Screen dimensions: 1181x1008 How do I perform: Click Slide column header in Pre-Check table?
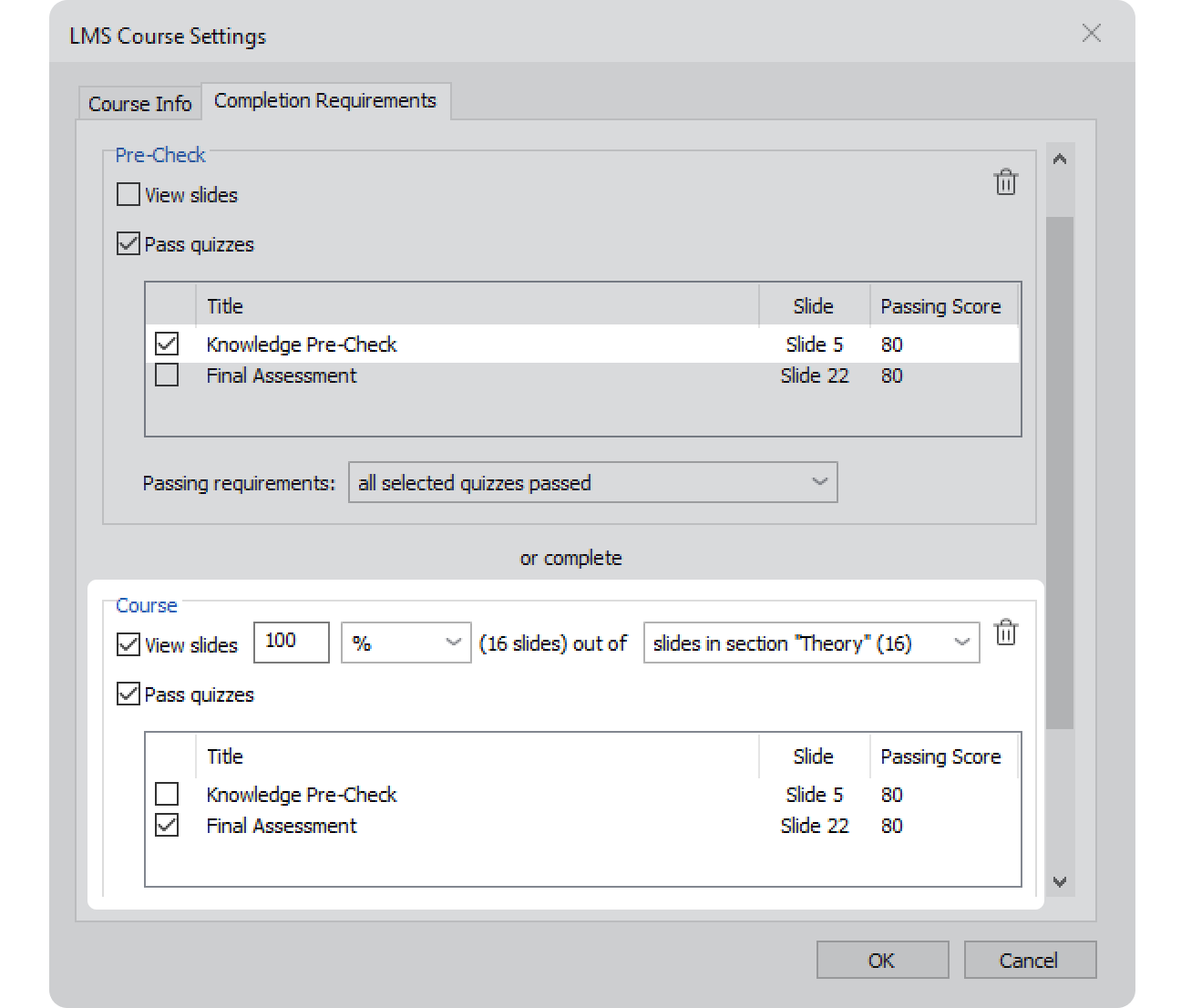[814, 306]
